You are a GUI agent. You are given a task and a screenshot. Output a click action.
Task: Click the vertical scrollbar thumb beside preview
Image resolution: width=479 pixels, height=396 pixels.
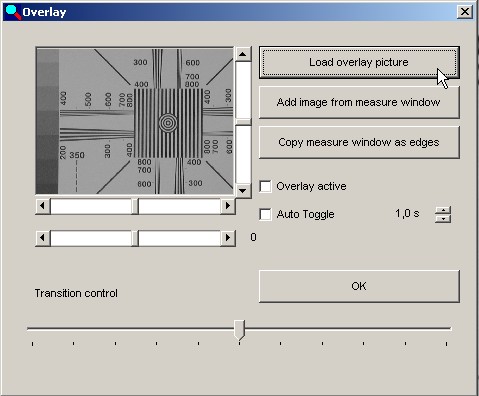tap(243, 122)
